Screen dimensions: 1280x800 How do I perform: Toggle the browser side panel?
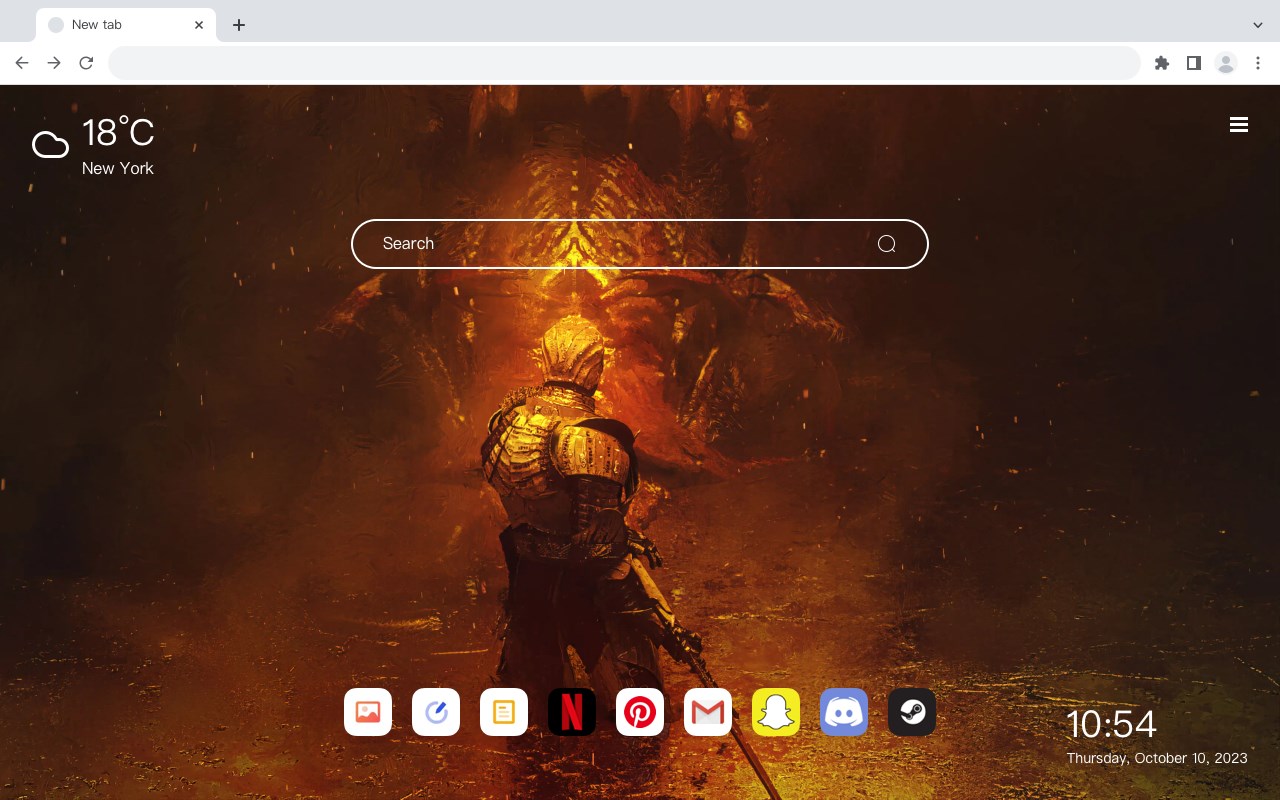pyautogui.click(x=1193, y=63)
